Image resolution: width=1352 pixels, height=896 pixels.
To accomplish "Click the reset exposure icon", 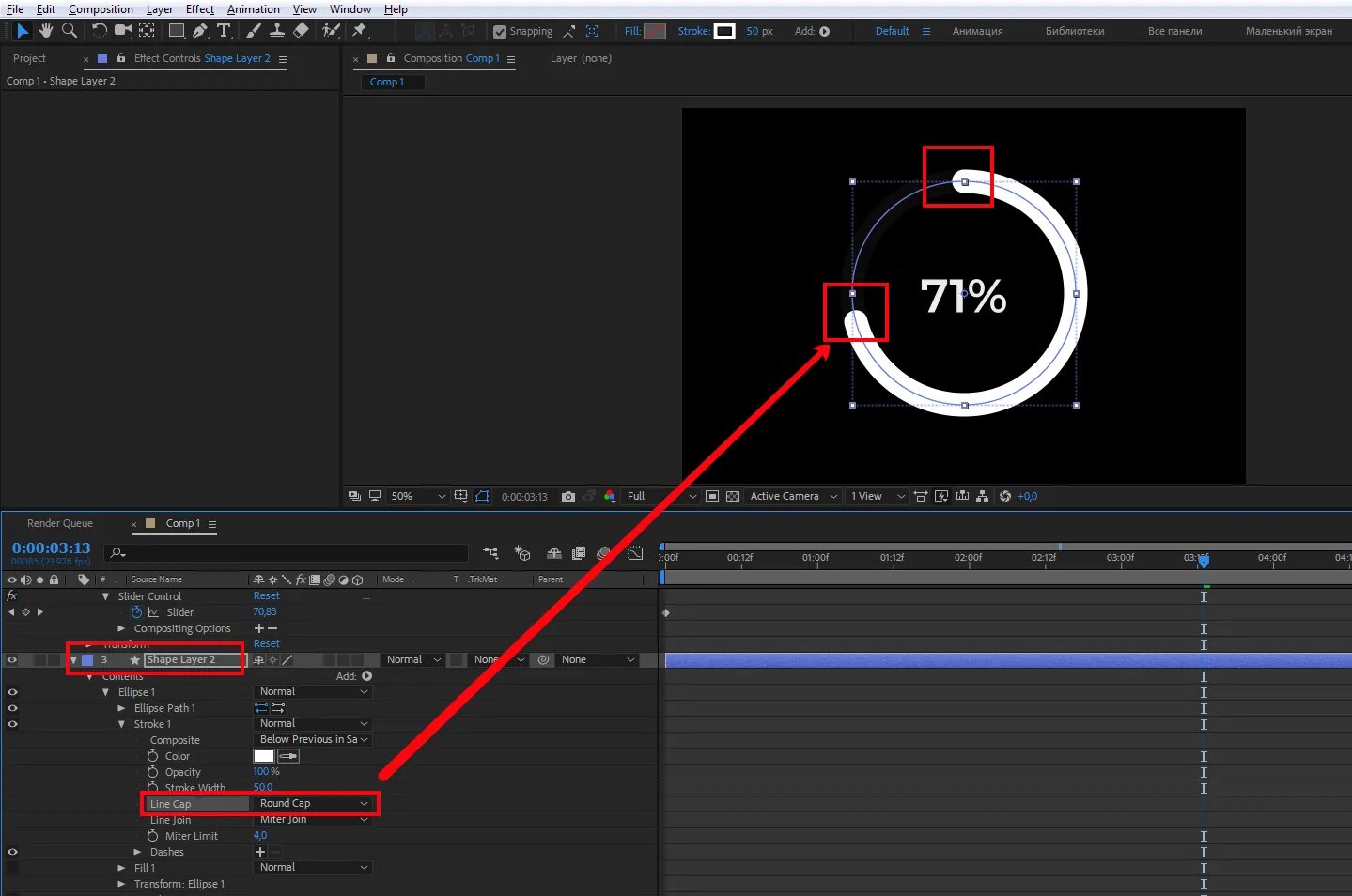I will pyautogui.click(x=1005, y=497).
